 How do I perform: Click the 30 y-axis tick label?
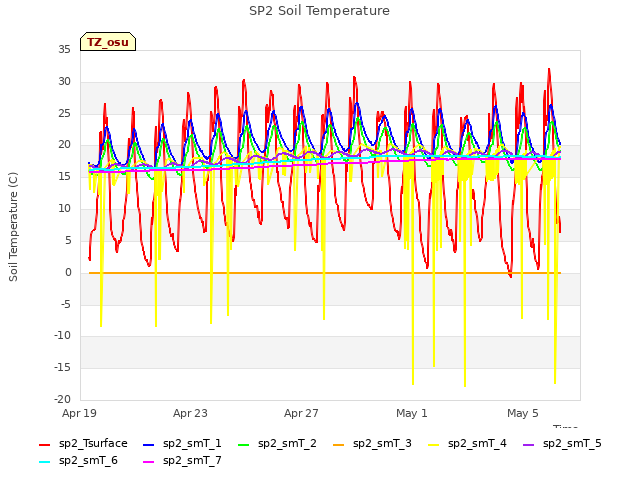click(64, 81)
